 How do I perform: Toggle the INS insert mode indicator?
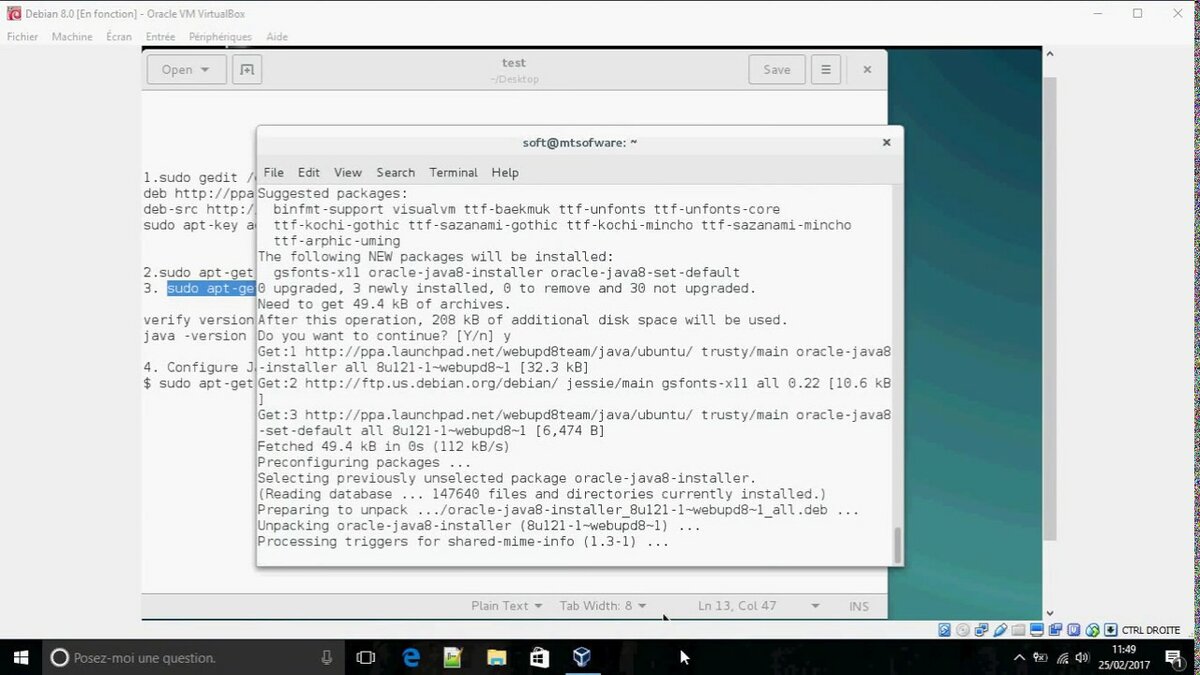[x=859, y=606]
